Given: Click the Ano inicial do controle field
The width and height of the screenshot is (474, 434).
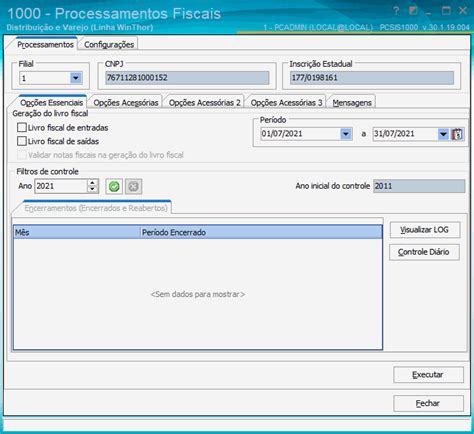Looking at the screenshot, I should [419, 186].
